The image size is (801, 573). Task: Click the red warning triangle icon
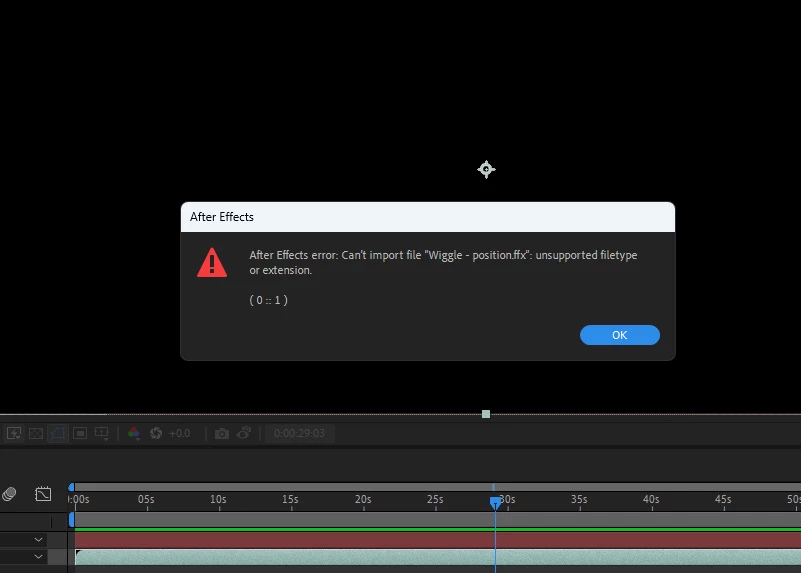coord(212,262)
